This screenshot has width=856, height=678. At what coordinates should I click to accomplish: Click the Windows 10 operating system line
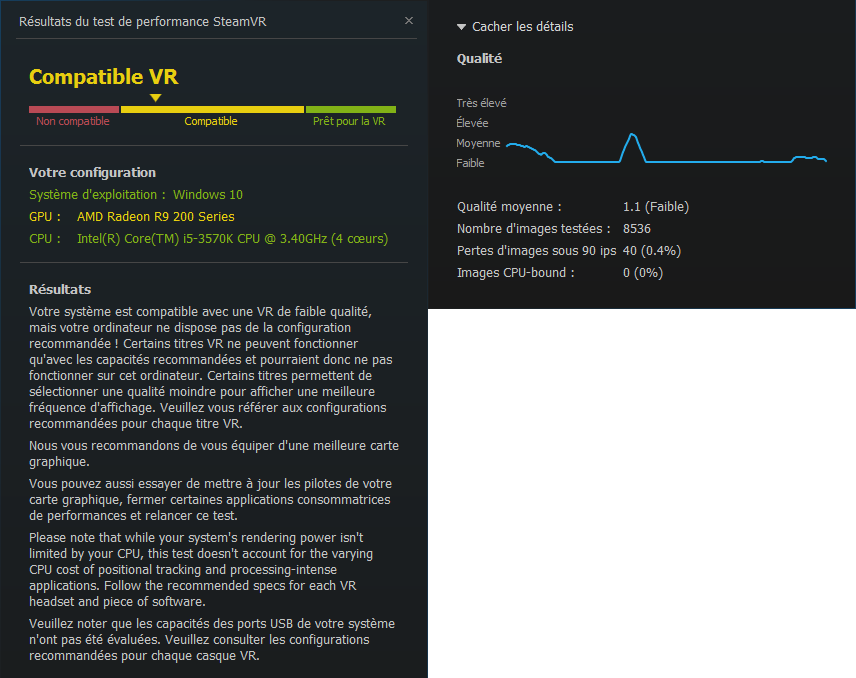pos(136,195)
